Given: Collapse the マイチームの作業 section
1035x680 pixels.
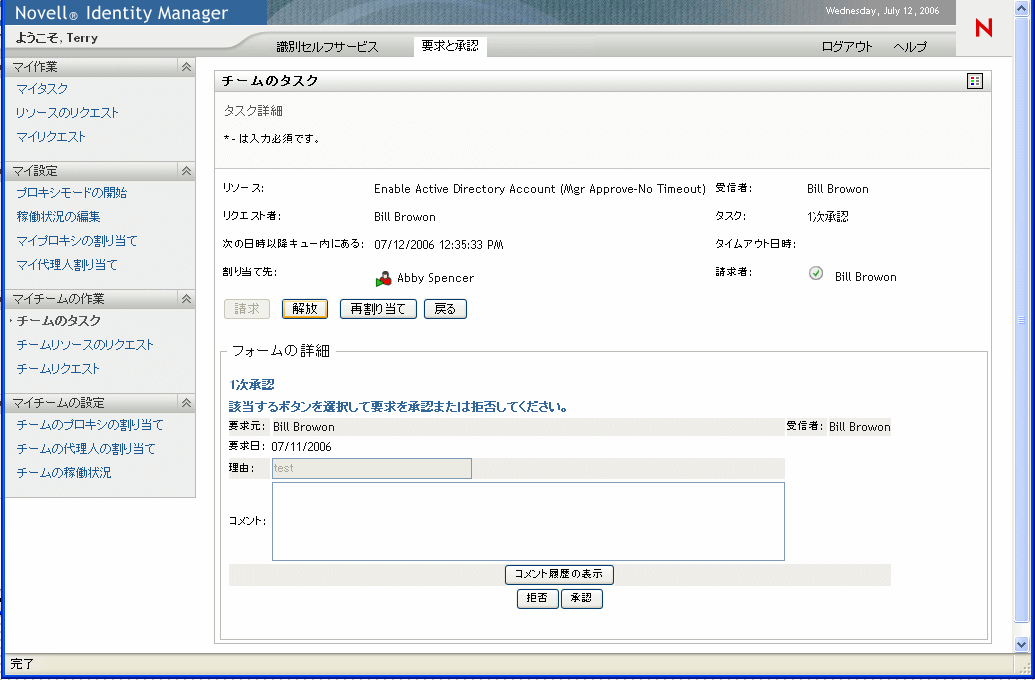Looking at the screenshot, I should (x=186, y=299).
